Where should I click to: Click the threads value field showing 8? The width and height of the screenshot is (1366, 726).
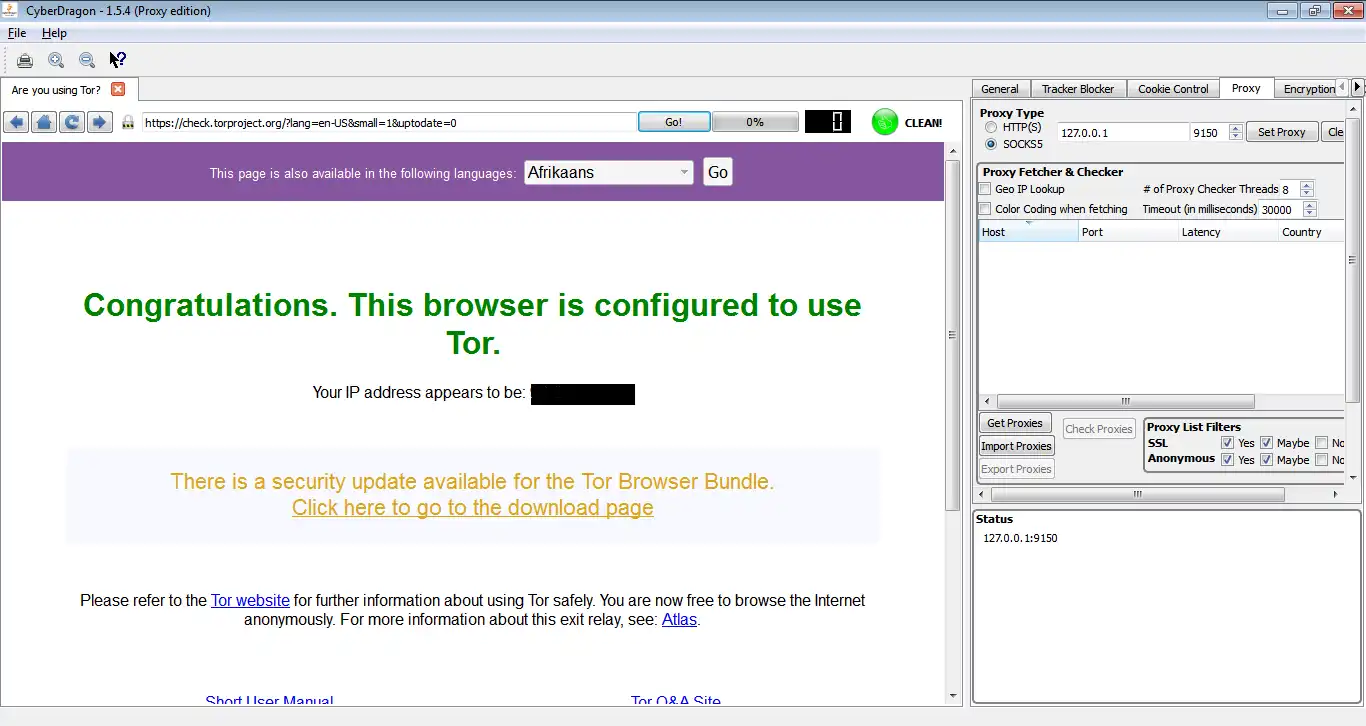click(1289, 189)
